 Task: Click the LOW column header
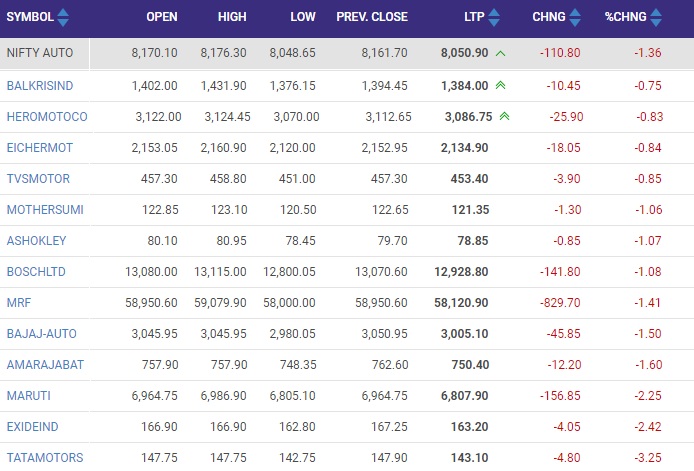(x=303, y=17)
